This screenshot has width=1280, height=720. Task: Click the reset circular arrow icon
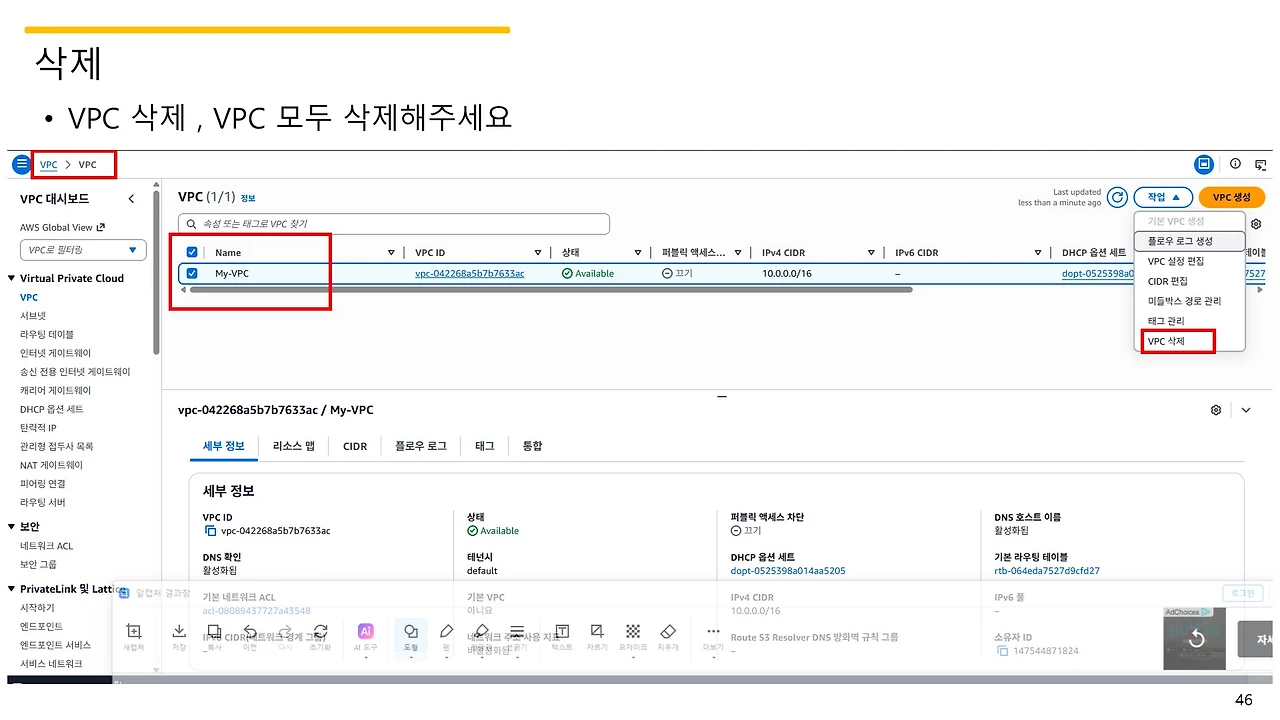320,631
